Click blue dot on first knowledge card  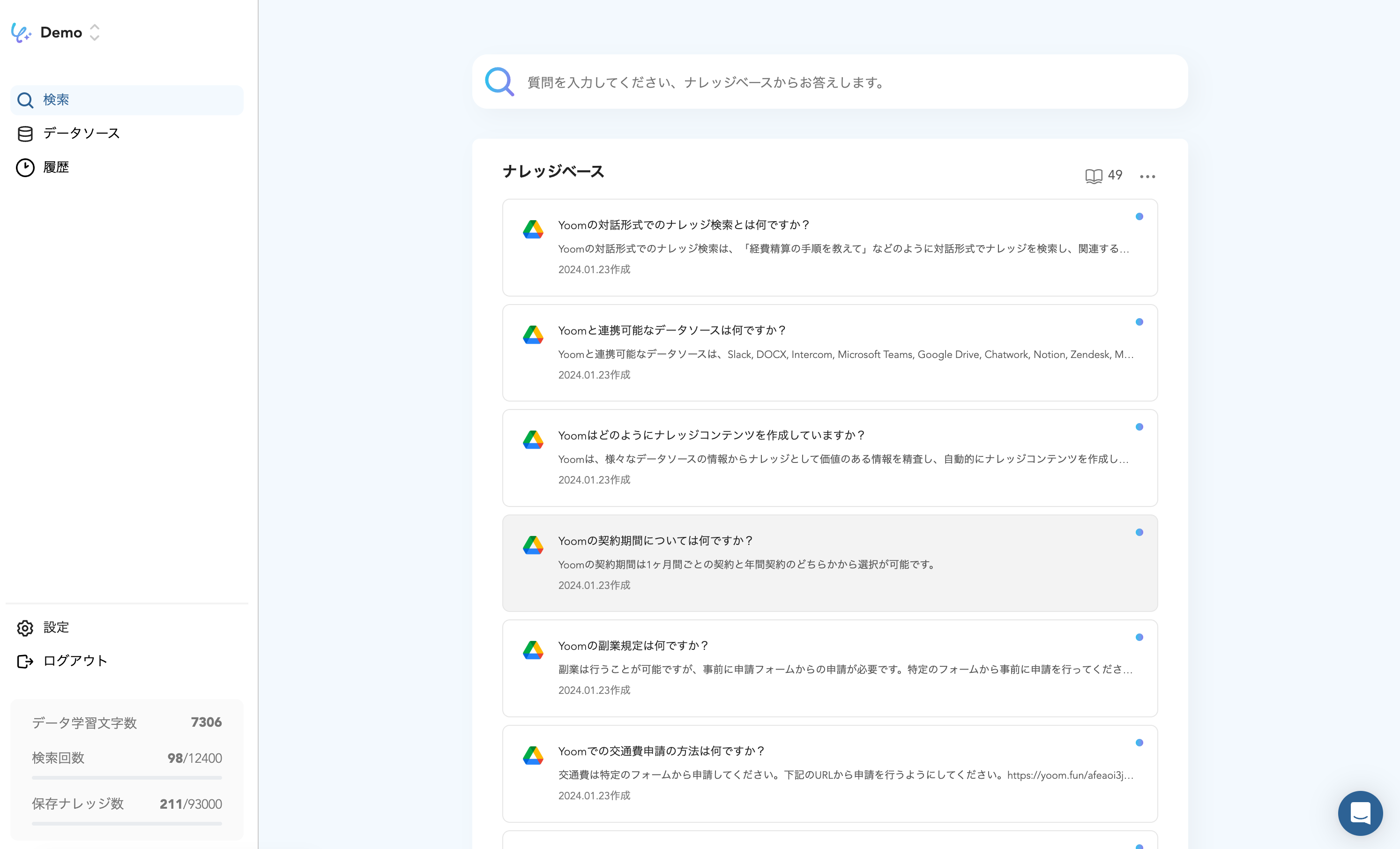1139,216
